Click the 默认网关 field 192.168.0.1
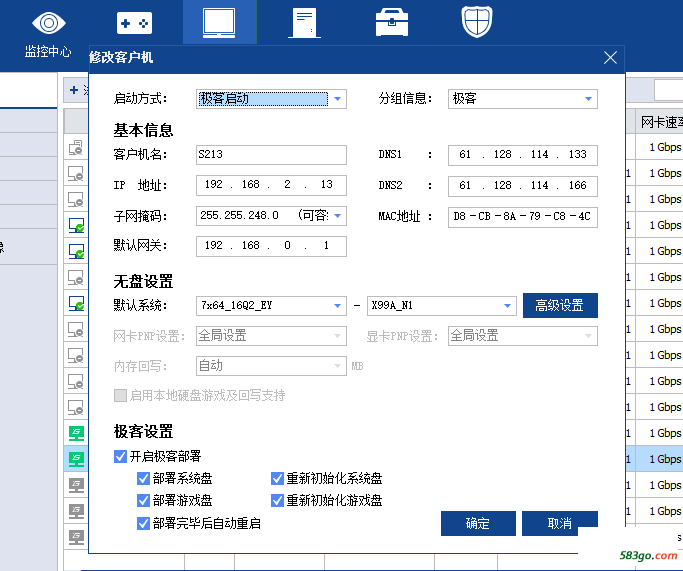 tap(271, 246)
